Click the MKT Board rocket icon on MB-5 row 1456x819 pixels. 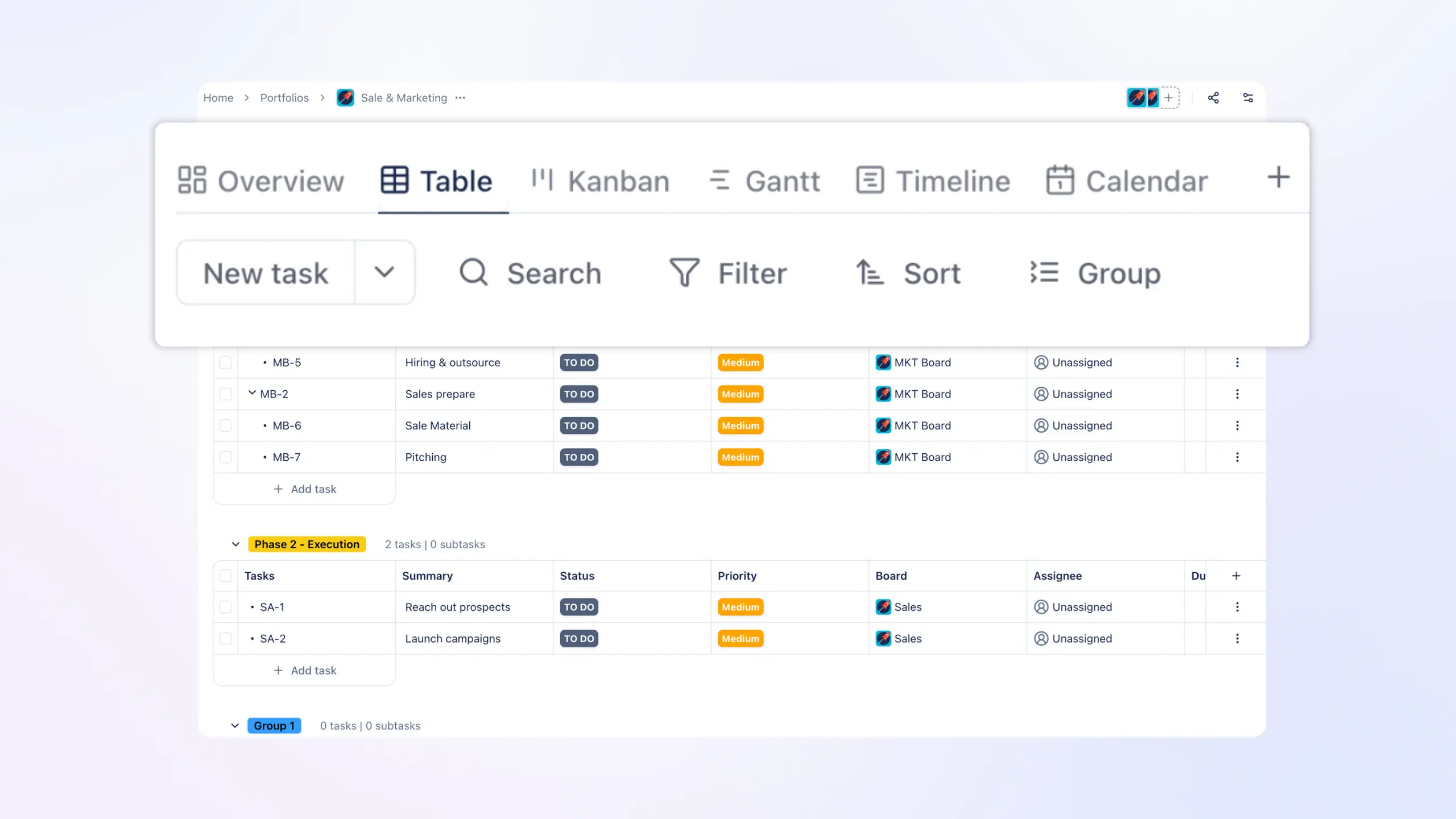(883, 362)
